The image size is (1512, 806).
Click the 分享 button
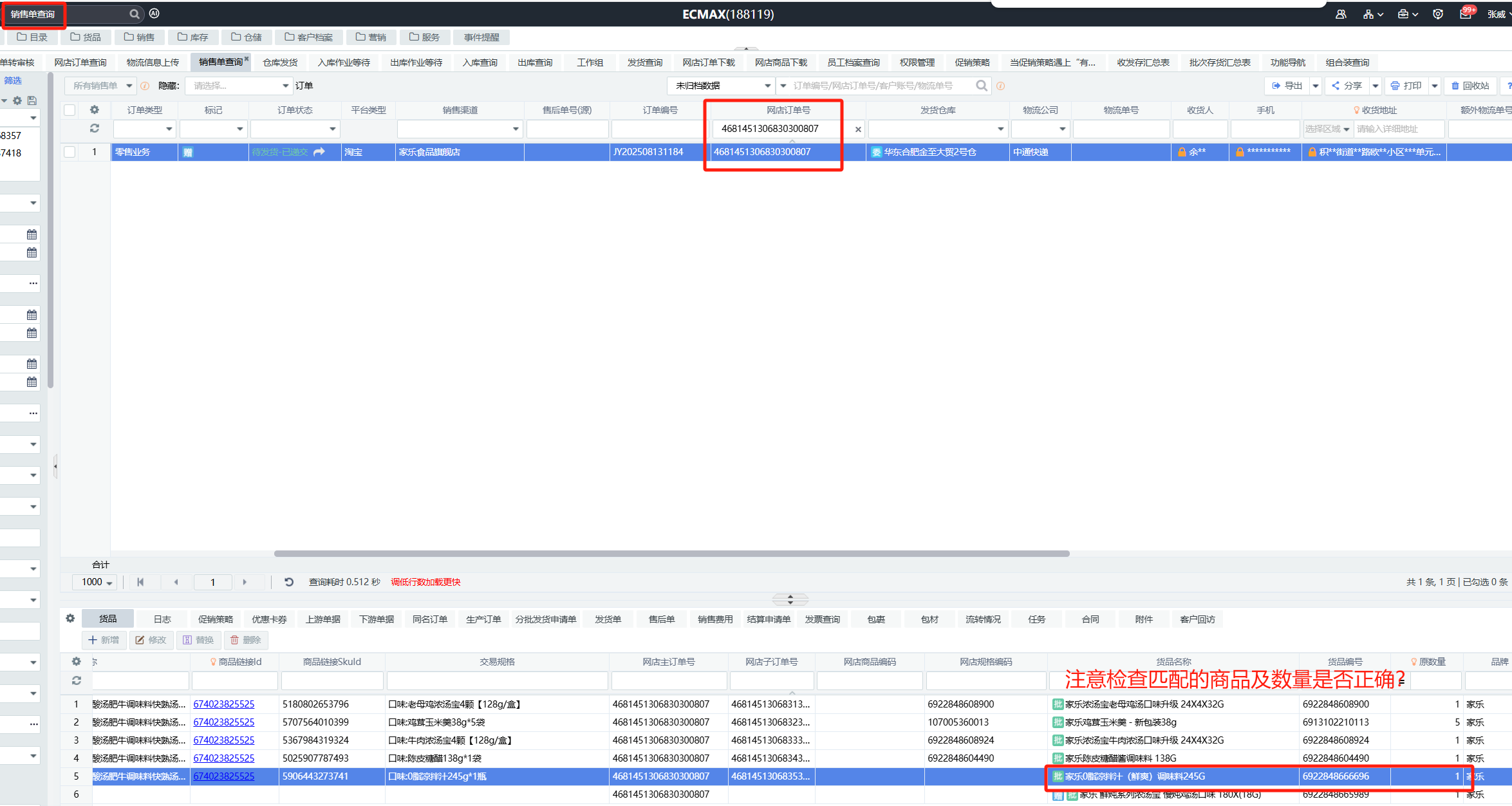(x=1347, y=86)
